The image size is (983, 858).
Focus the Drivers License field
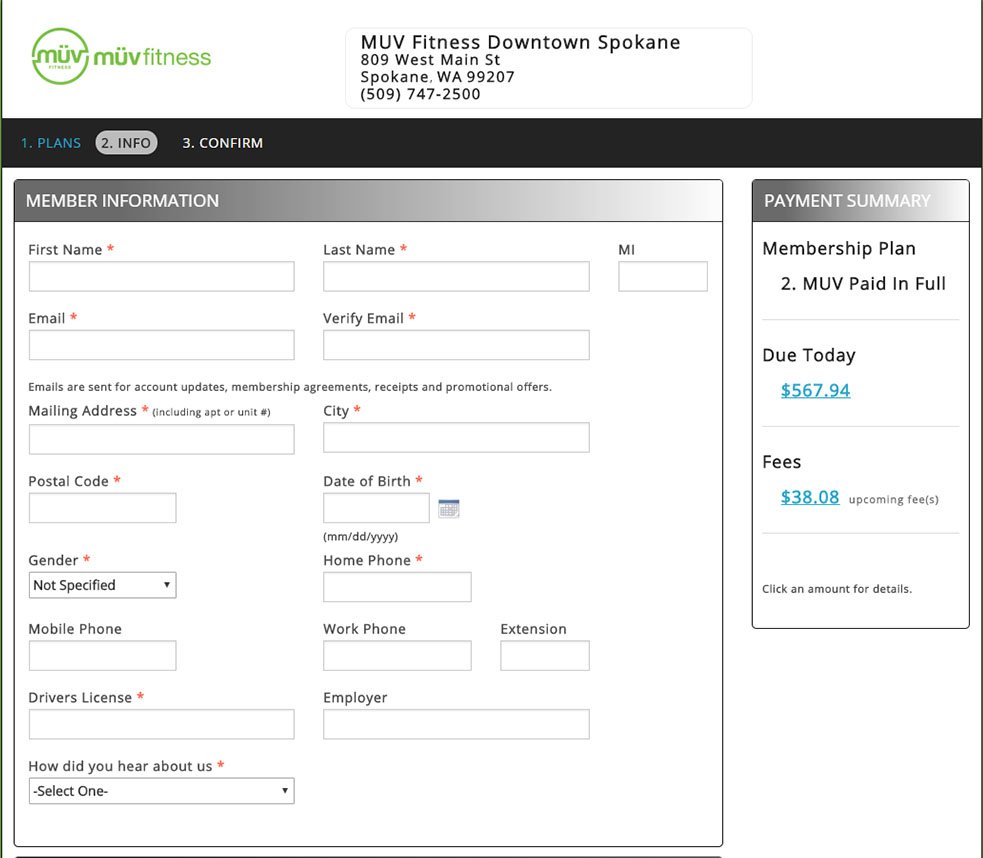click(x=161, y=725)
